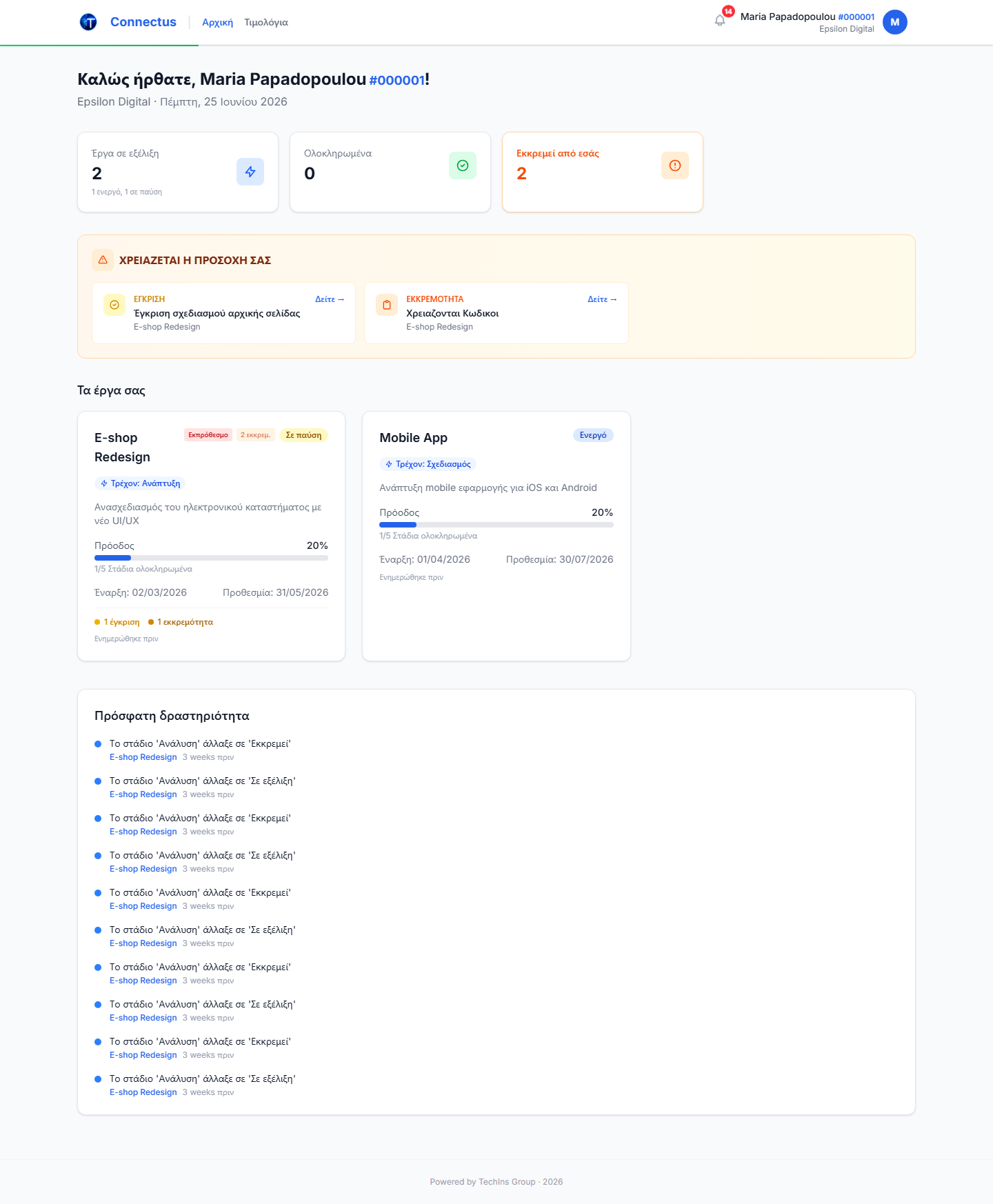The image size is (993, 1204).
Task: Click the Ολοκληρωμένα card label
Action: tap(338, 153)
